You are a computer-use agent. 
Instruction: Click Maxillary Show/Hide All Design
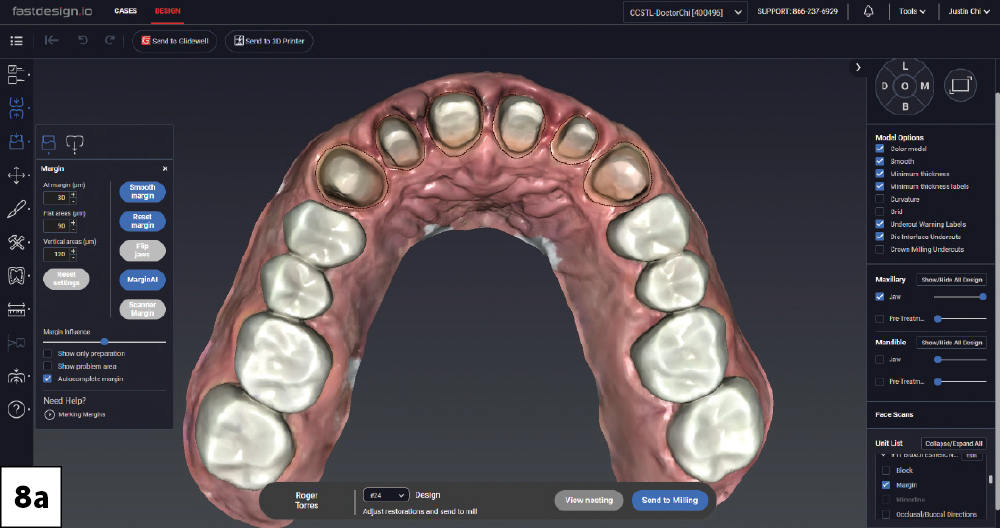pos(952,279)
